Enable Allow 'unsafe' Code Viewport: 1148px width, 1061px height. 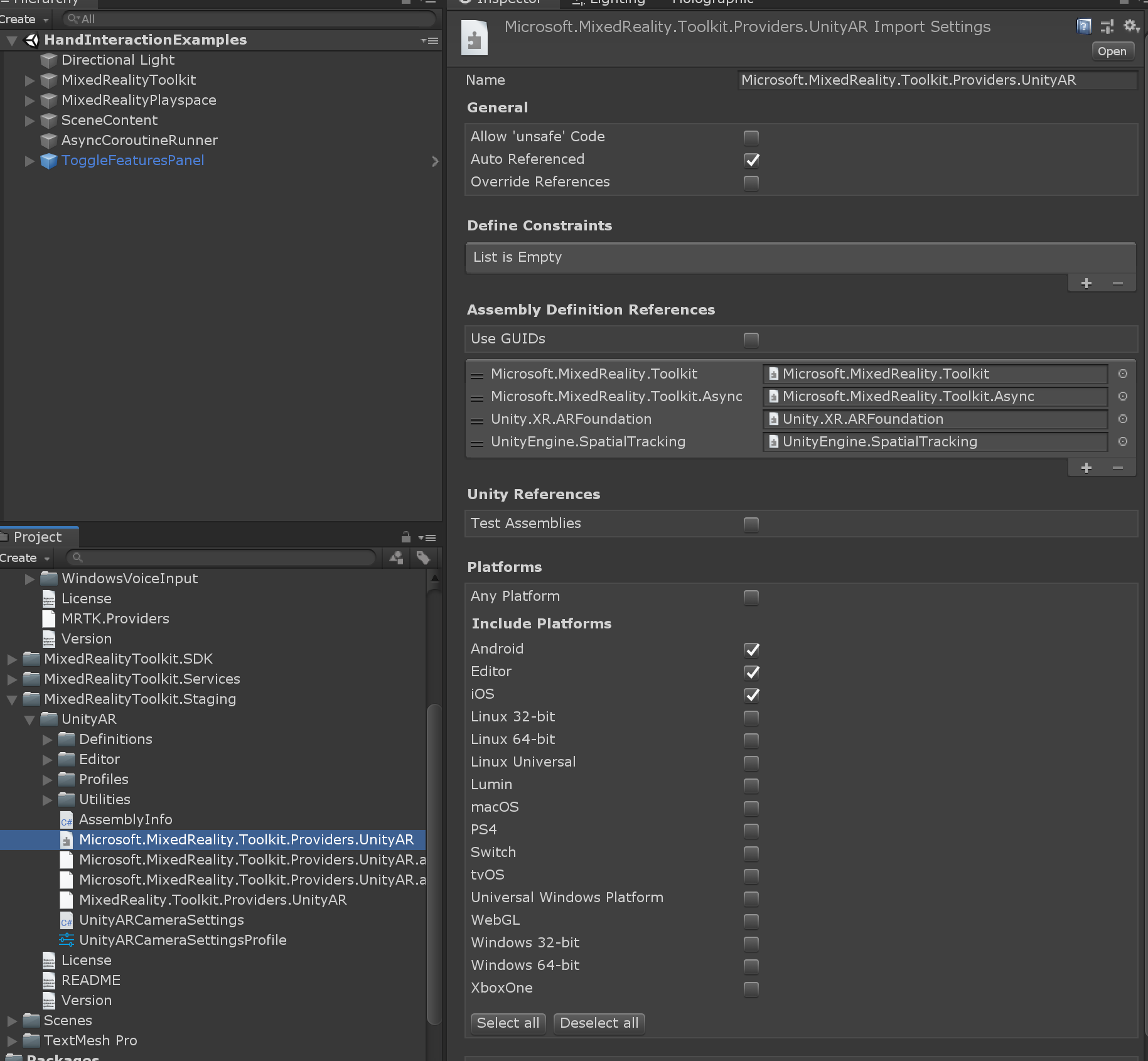[751, 137]
